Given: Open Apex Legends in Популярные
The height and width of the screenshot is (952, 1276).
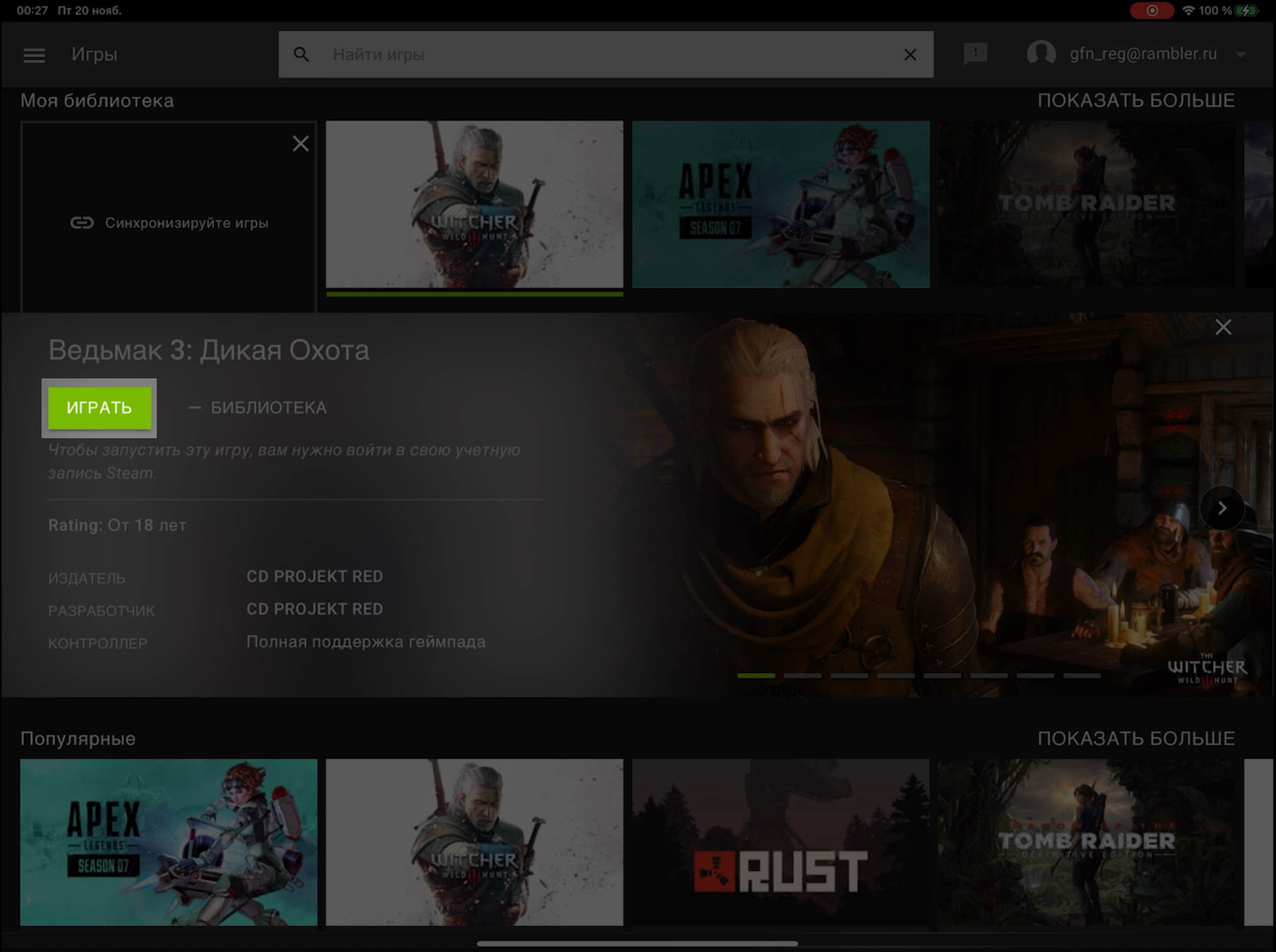Looking at the screenshot, I should [169, 842].
